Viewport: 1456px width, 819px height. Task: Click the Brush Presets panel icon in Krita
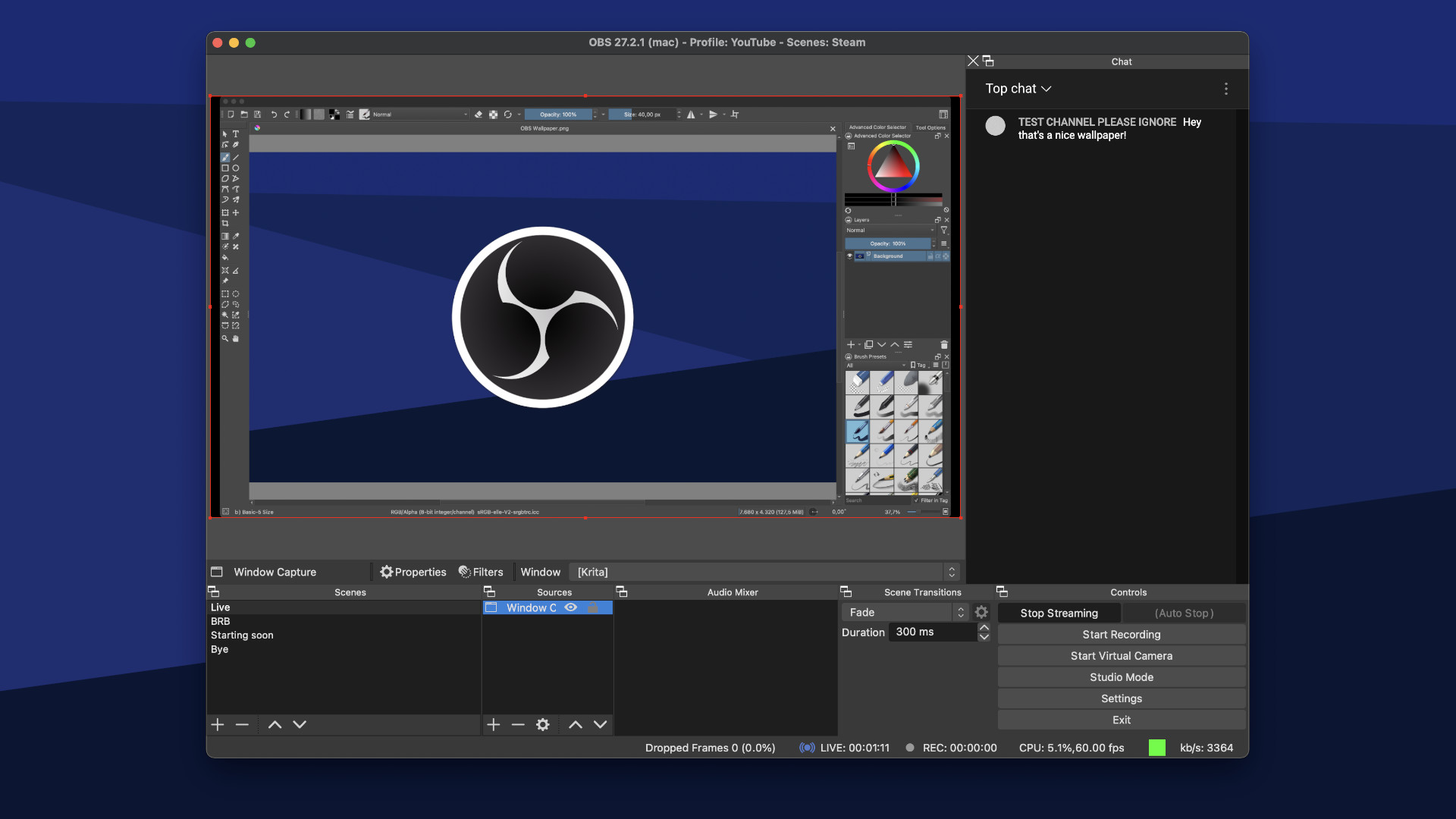pos(847,357)
